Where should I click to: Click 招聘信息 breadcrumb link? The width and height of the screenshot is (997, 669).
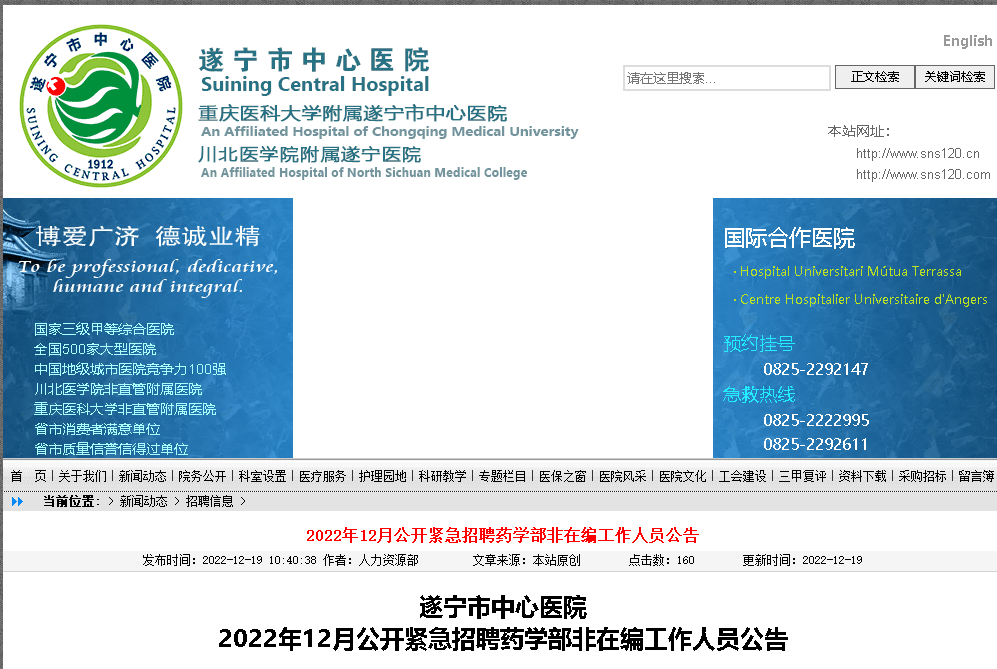point(209,501)
